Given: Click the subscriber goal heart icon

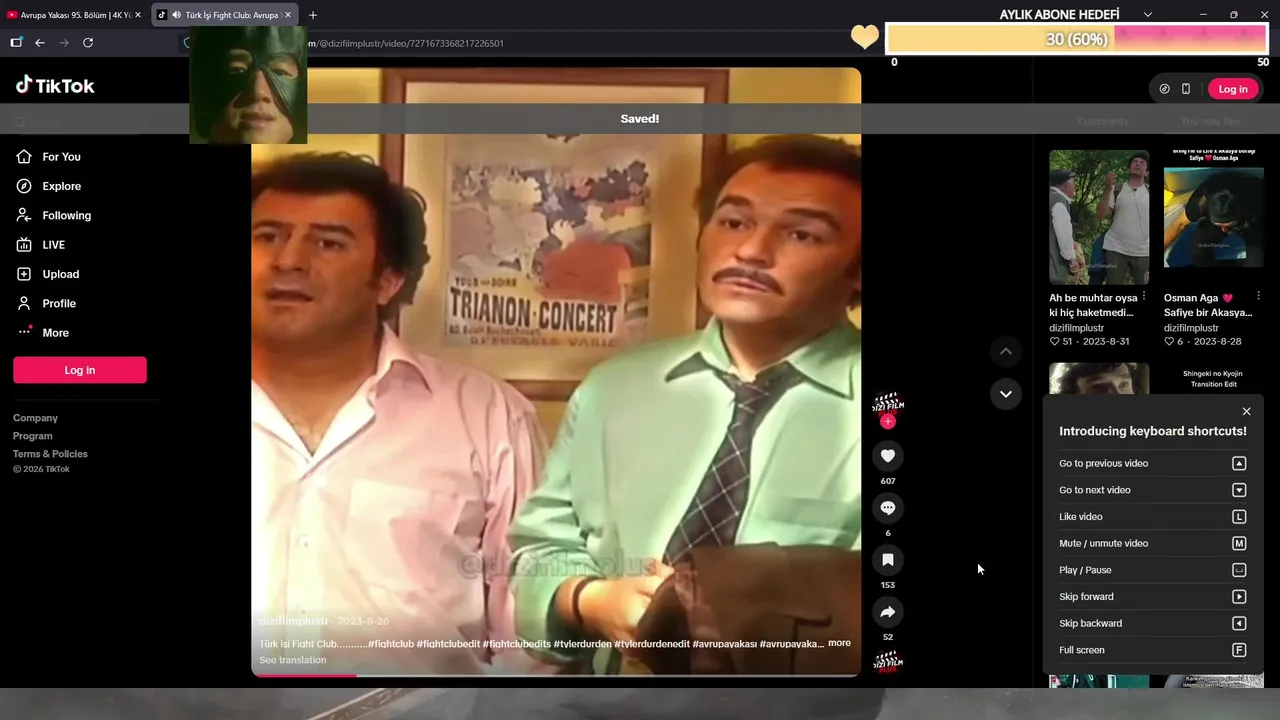Looking at the screenshot, I should (x=865, y=37).
